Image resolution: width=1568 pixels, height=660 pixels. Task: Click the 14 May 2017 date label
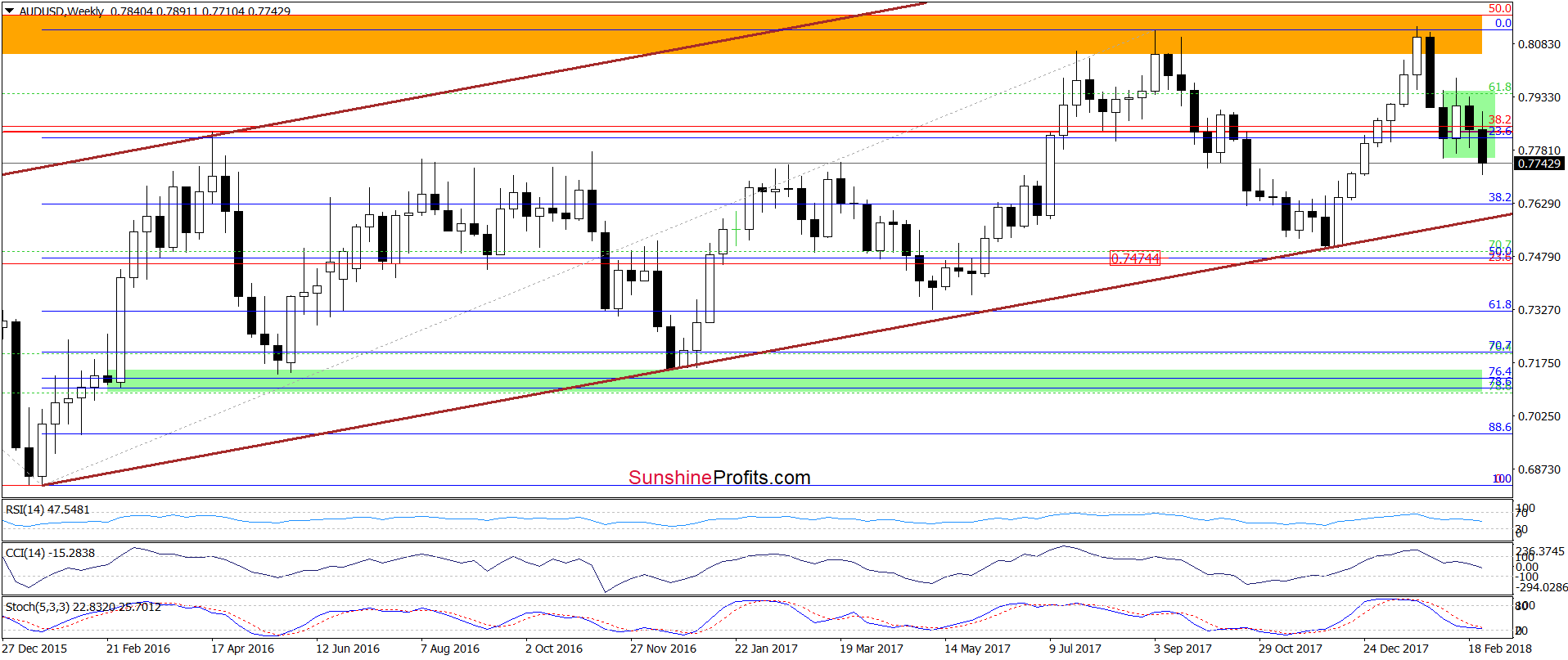tap(977, 649)
